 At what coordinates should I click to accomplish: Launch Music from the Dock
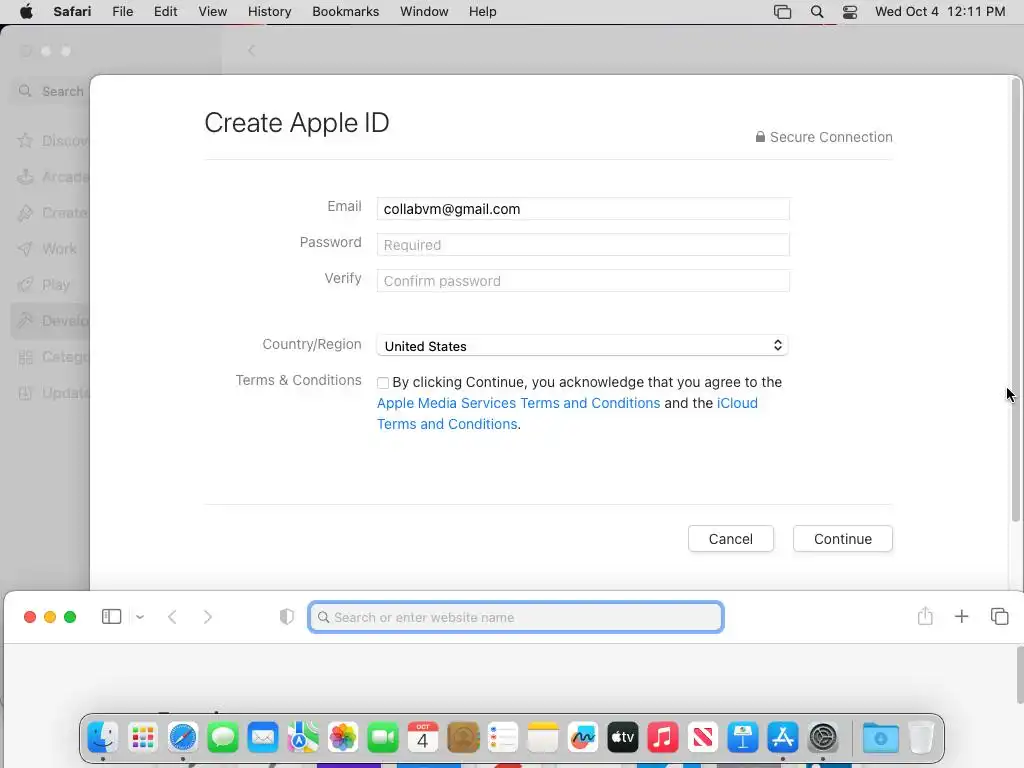coord(663,738)
